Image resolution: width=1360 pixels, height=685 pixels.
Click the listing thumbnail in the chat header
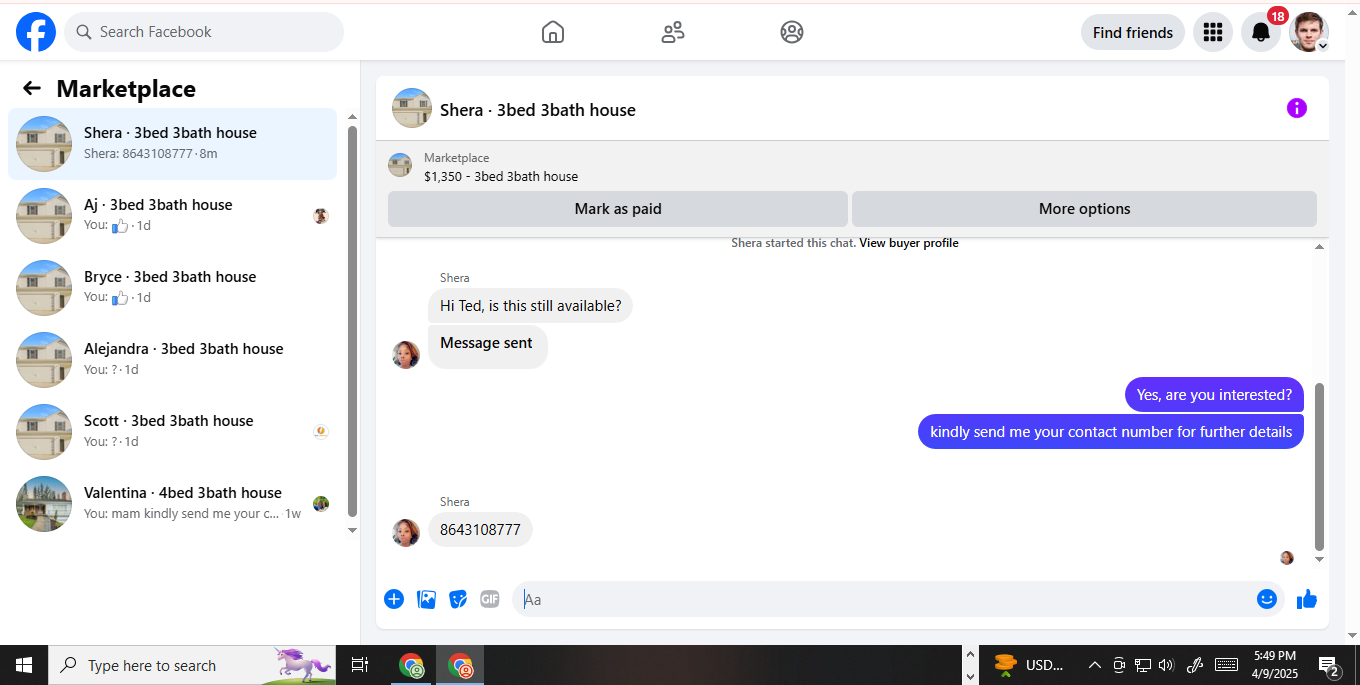412,108
